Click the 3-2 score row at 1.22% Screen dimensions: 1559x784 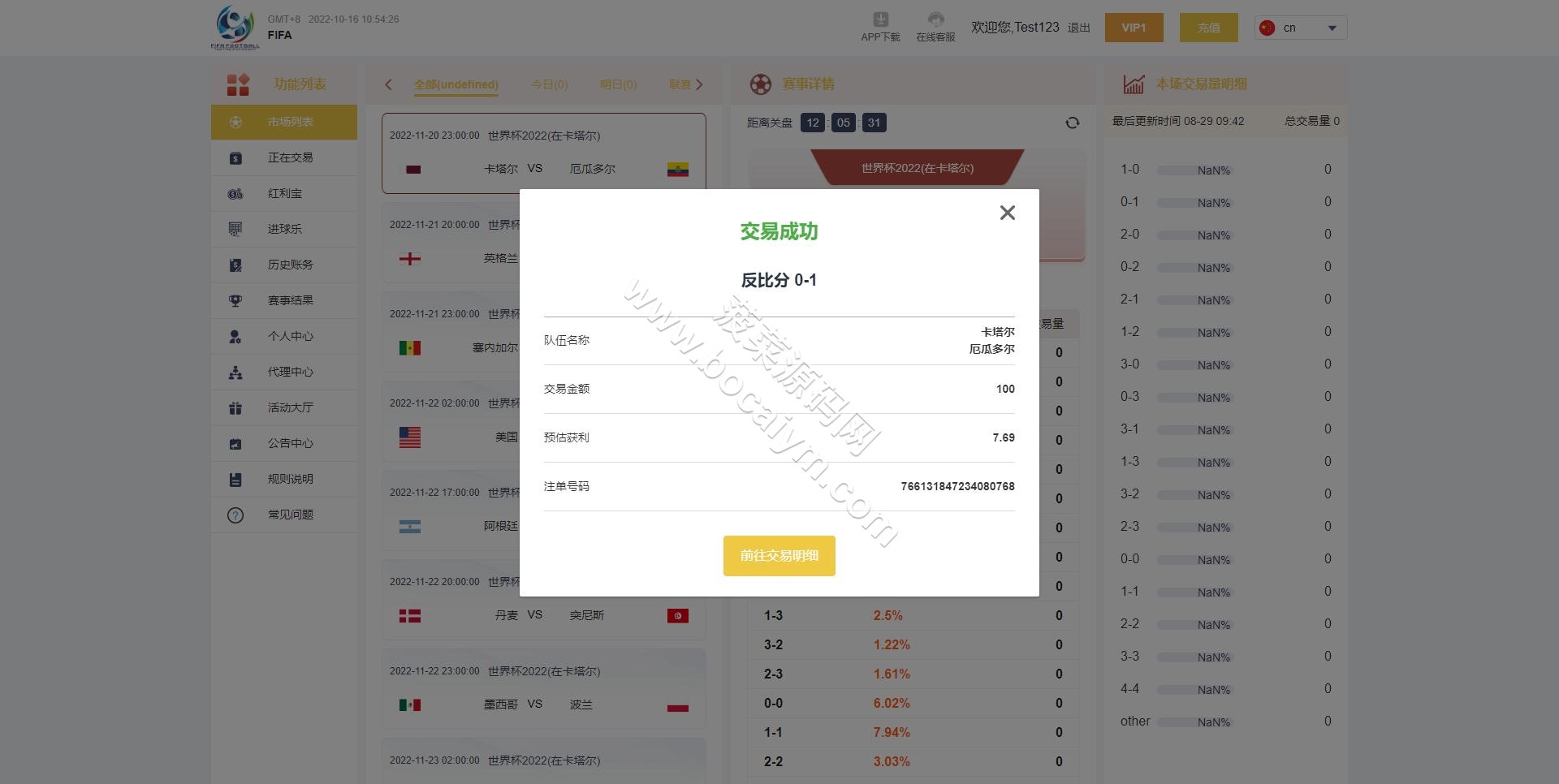pos(913,645)
